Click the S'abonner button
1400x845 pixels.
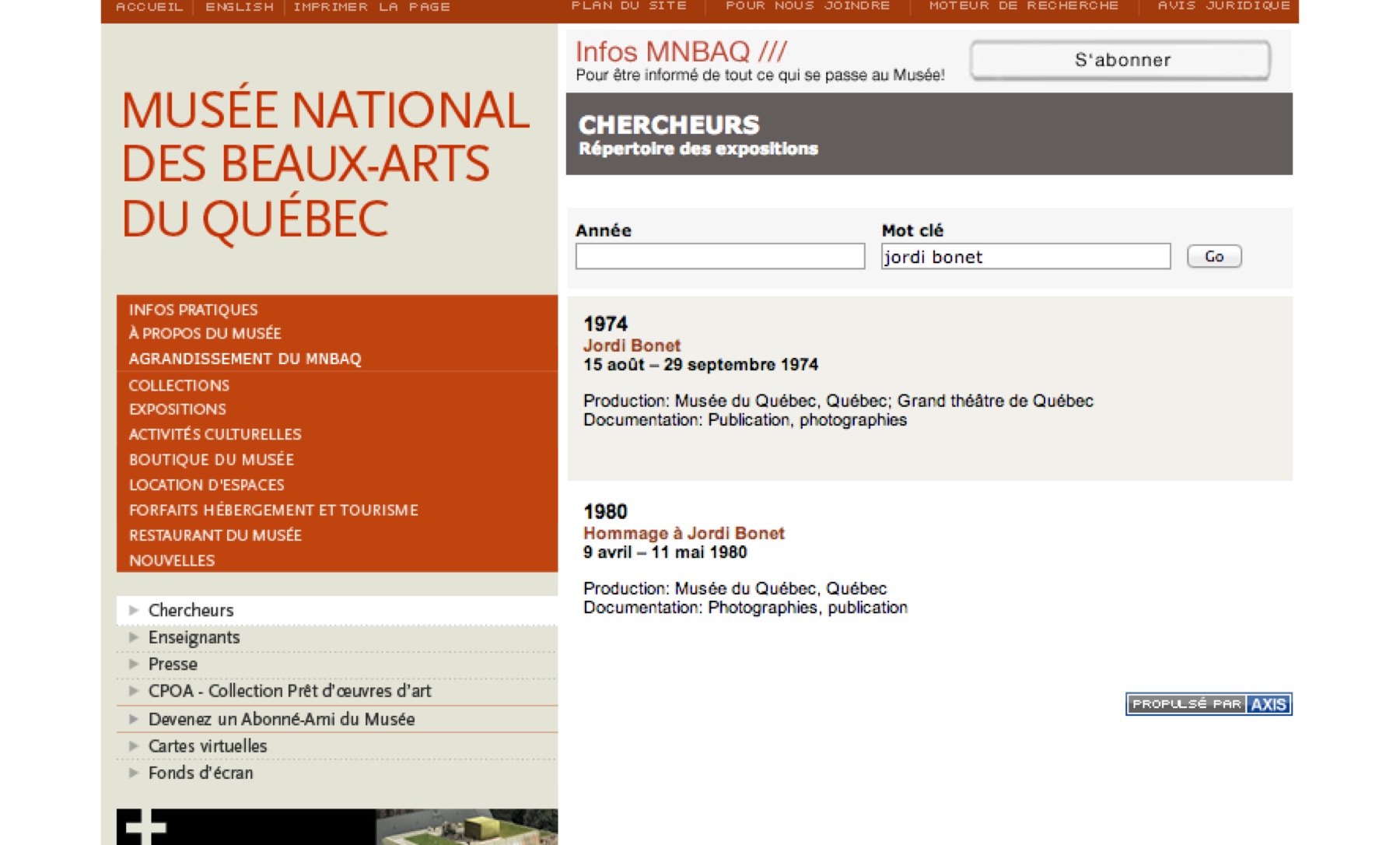point(1121,60)
